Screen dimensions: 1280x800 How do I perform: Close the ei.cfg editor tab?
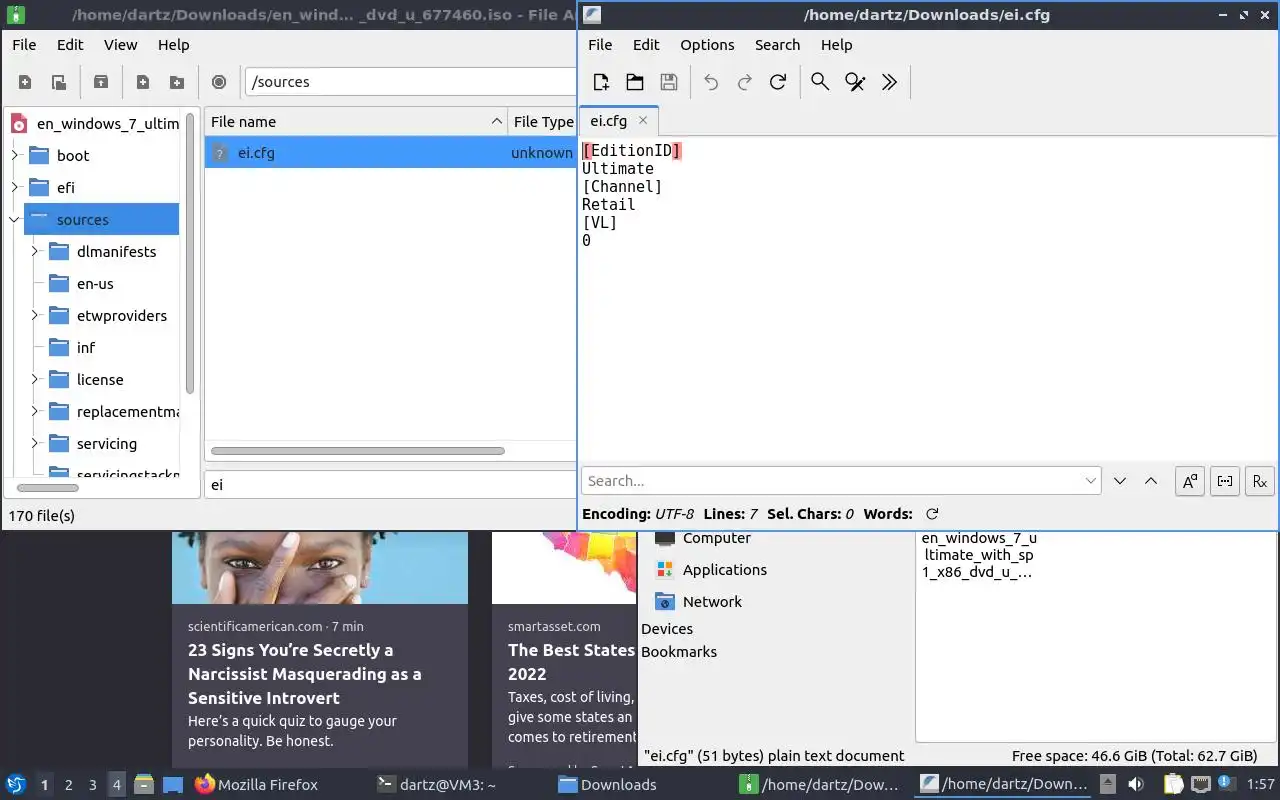[643, 121]
